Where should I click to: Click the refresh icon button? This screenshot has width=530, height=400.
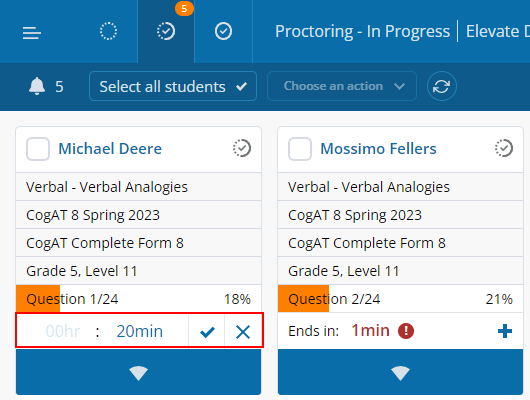pos(441,86)
